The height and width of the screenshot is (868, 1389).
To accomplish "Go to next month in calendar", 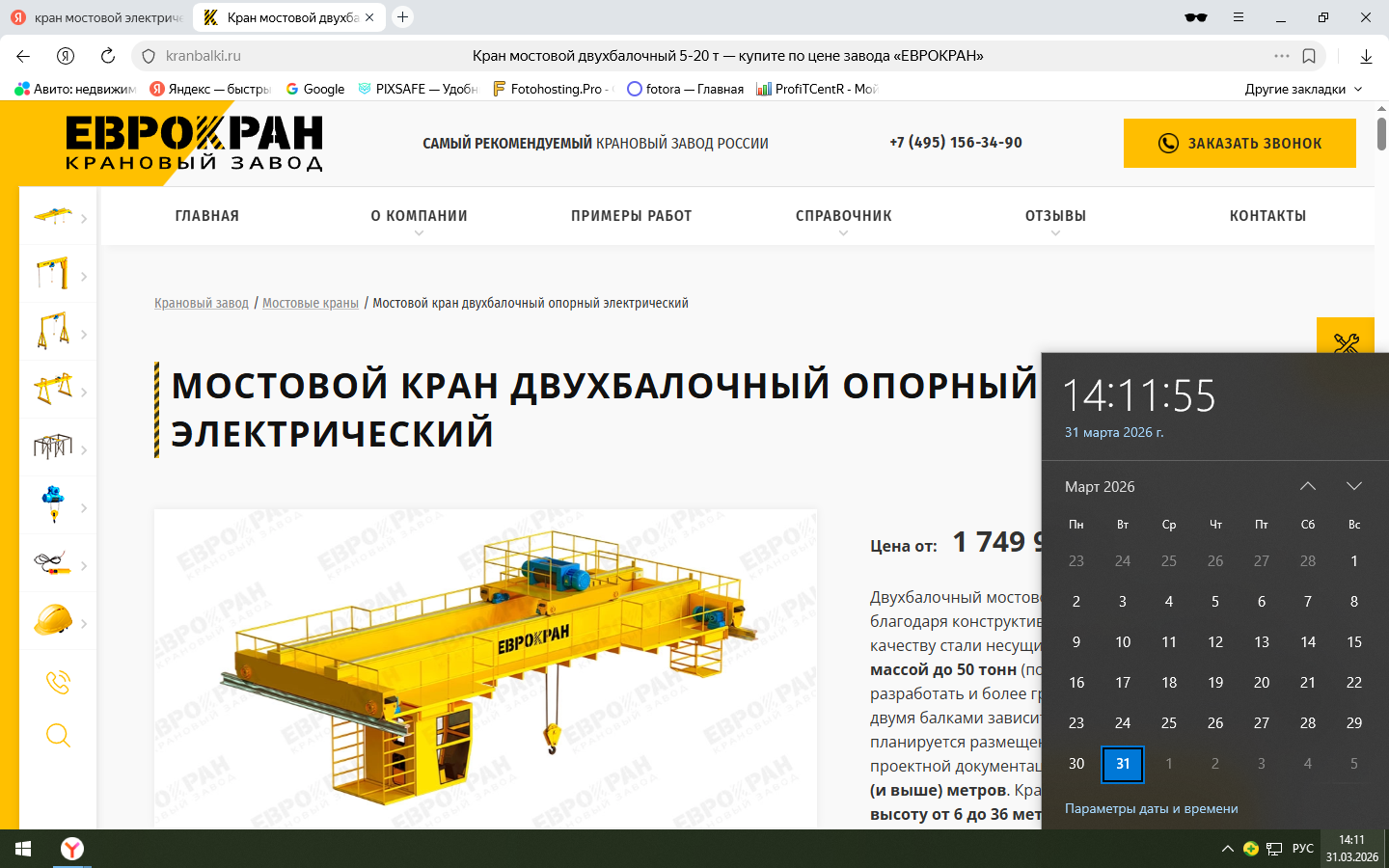I will [1353, 486].
